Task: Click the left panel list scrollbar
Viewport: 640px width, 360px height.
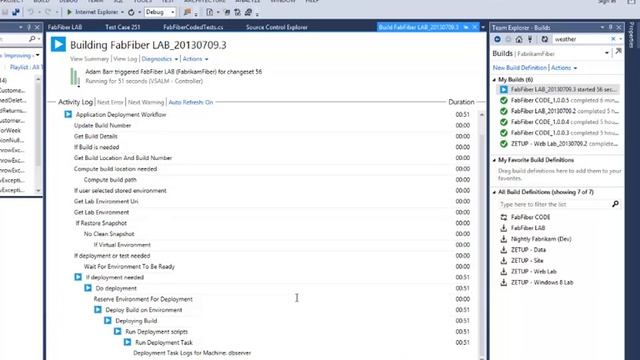Action: (38, 135)
